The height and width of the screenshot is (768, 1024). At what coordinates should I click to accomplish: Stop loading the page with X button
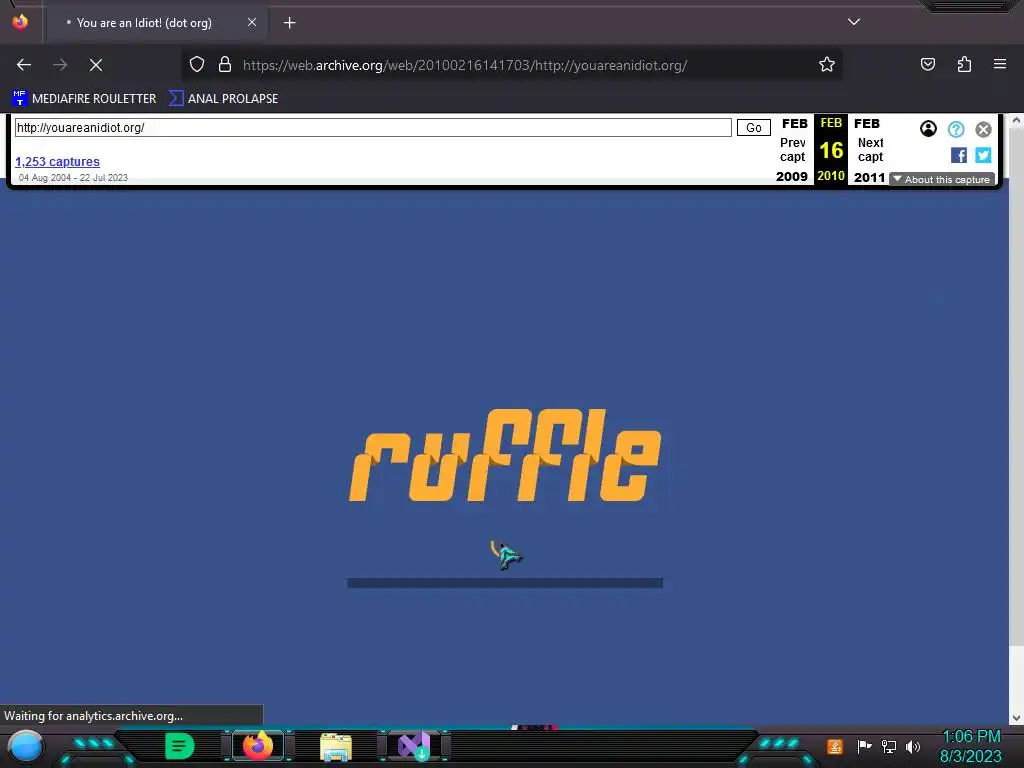click(x=96, y=65)
